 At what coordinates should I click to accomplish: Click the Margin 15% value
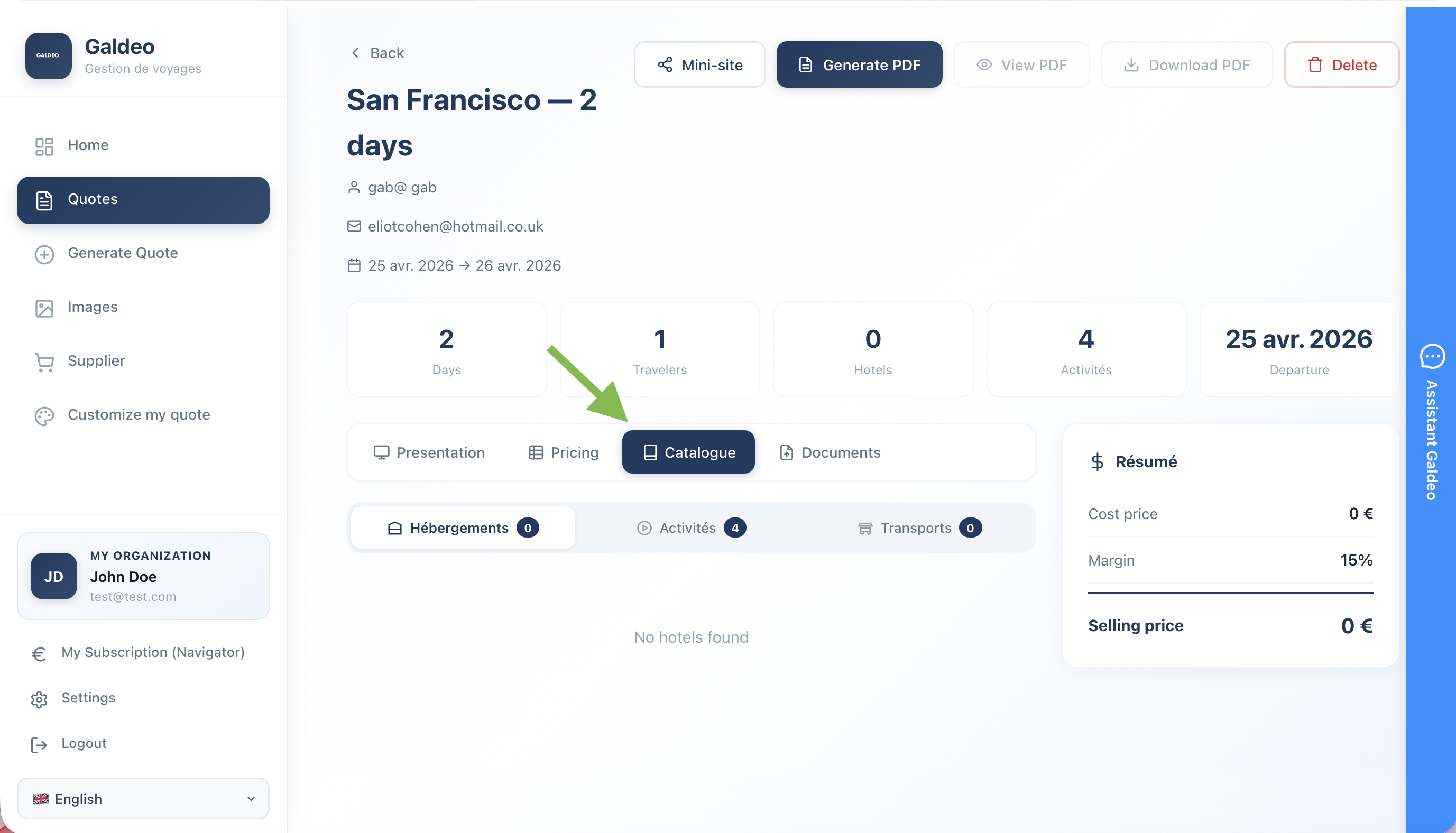tap(1356, 560)
